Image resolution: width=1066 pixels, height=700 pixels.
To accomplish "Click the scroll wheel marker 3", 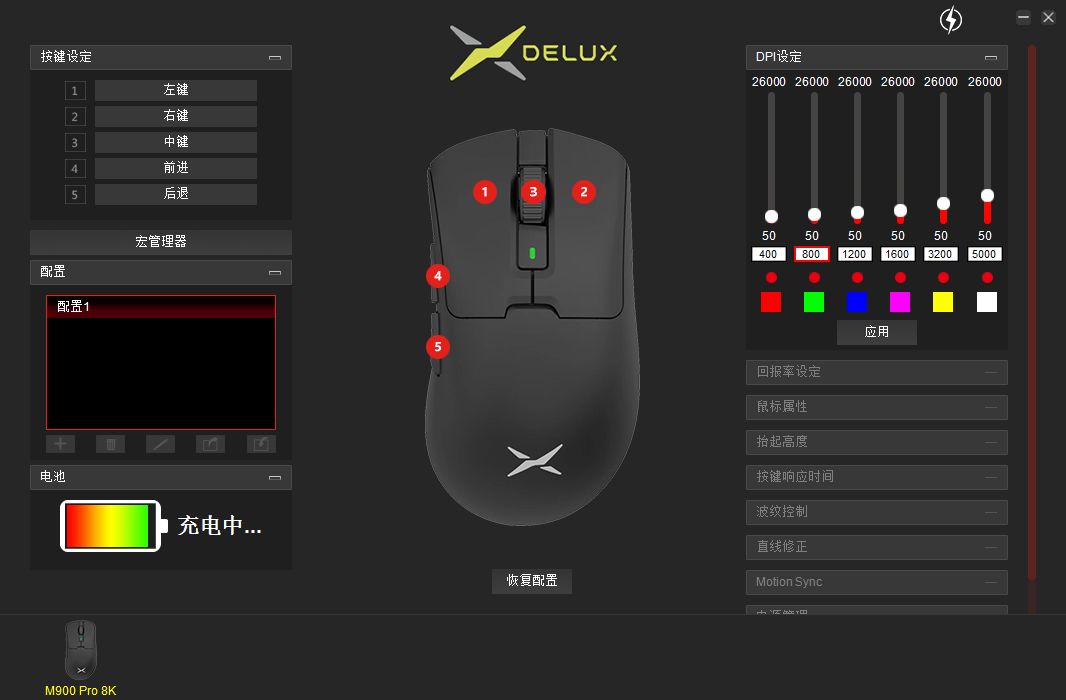I will click(x=534, y=192).
